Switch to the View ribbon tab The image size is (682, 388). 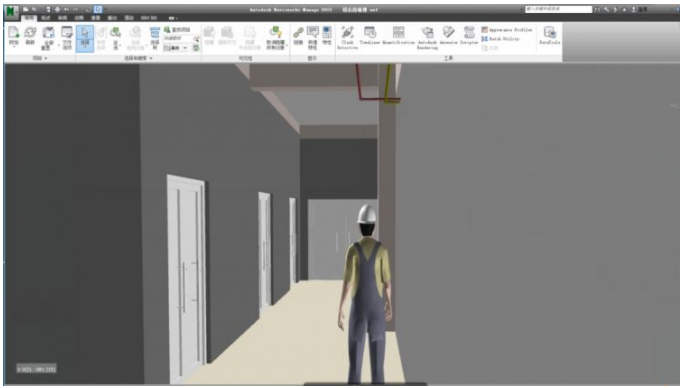pos(96,18)
